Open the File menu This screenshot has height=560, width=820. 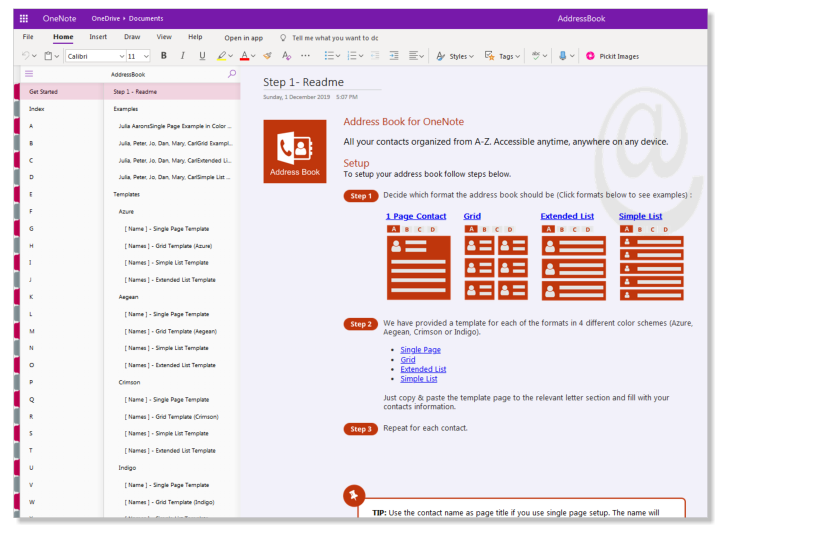pyautogui.click(x=28, y=37)
